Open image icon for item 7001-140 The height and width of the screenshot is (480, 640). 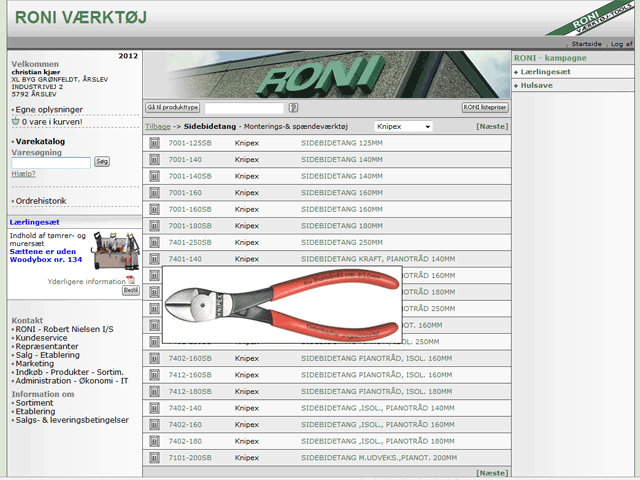point(154,160)
